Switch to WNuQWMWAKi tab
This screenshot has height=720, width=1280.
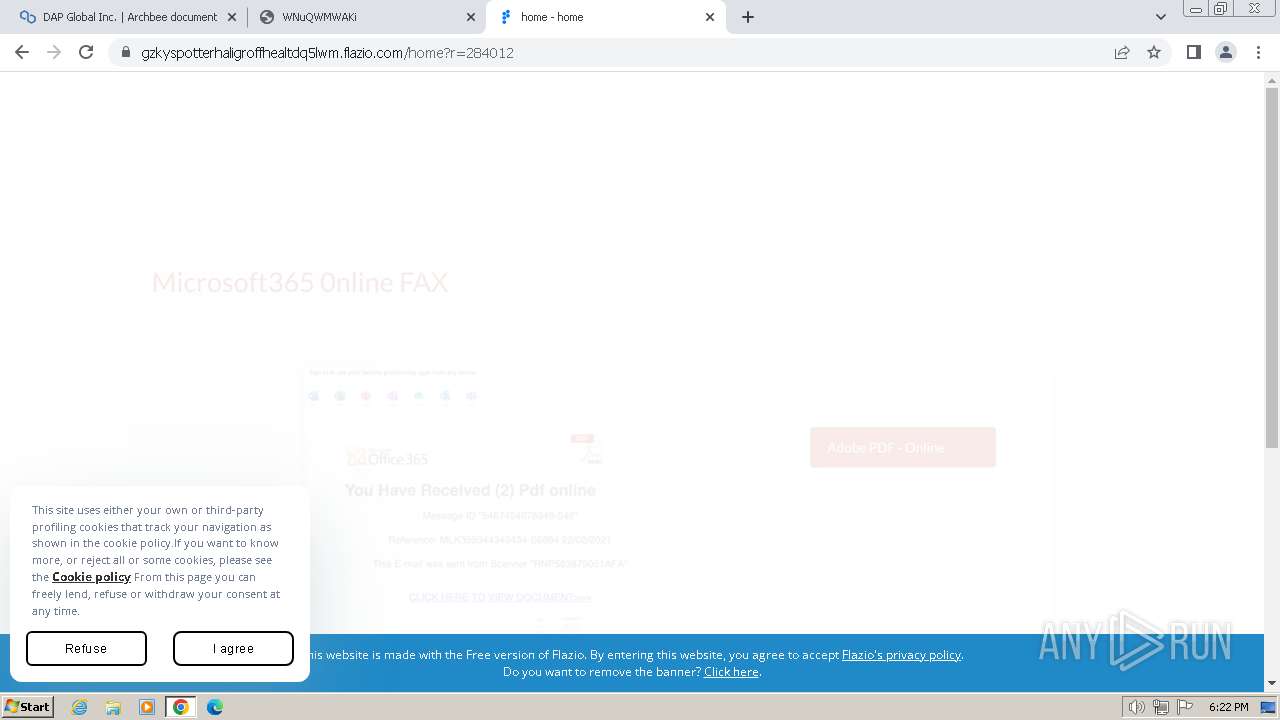coord(365,17)
